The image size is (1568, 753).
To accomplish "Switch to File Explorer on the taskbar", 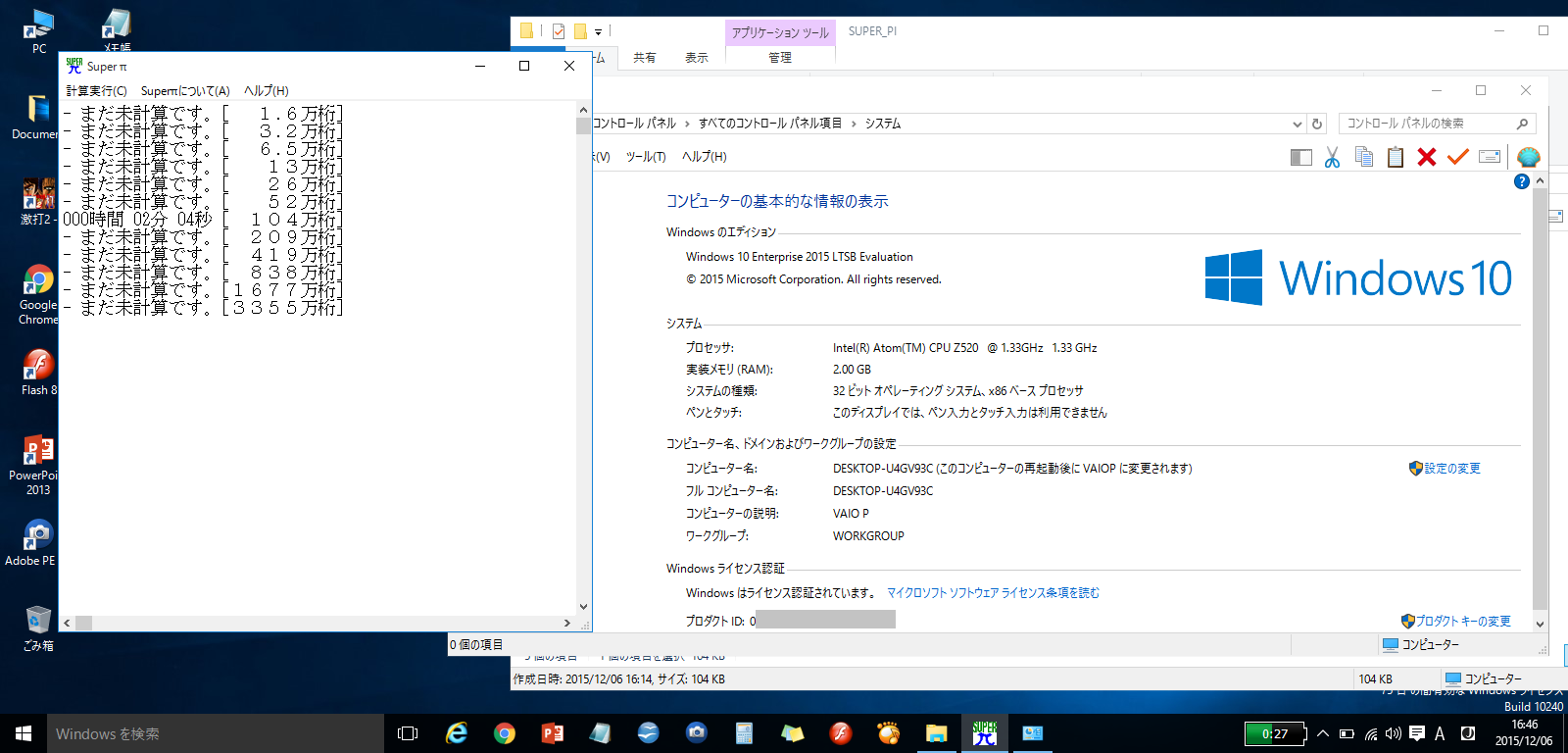I will click(x=937, y=733).
